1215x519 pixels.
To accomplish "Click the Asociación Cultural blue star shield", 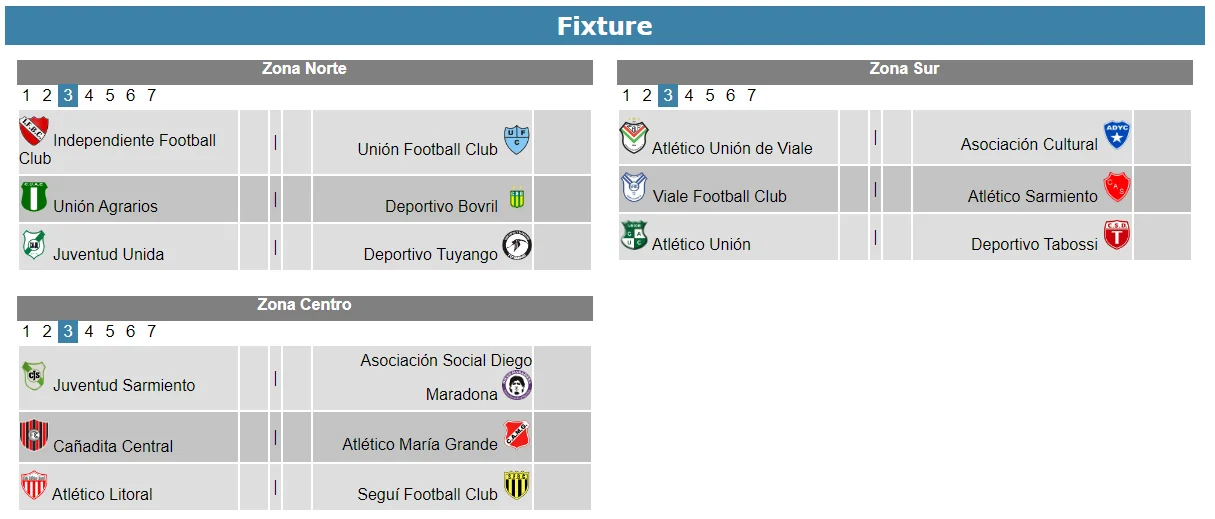I will click(x=1116, y=136).
